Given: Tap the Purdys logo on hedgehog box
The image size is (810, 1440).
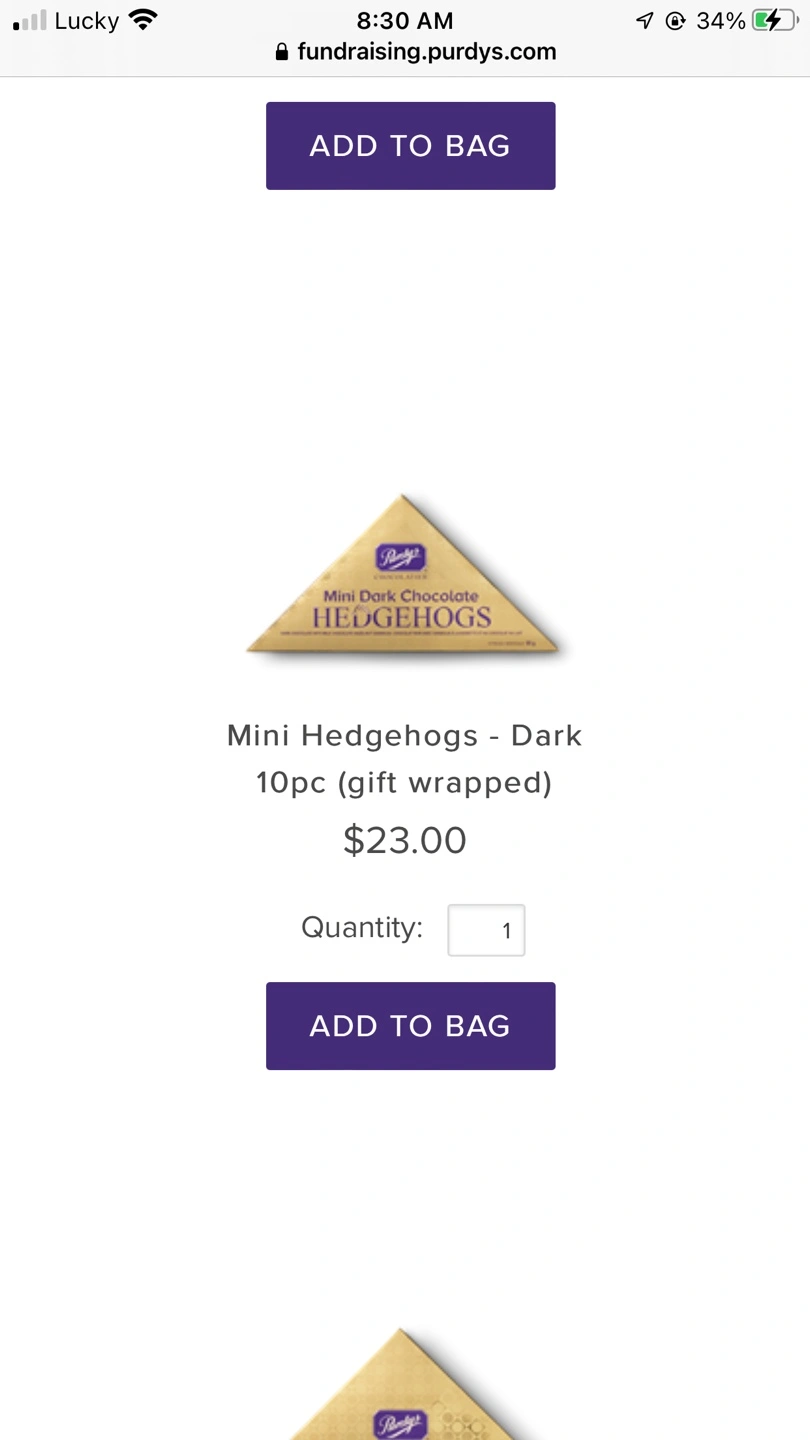Looking at the screenshot, I should pyautogui.click(x=401, y=557).
